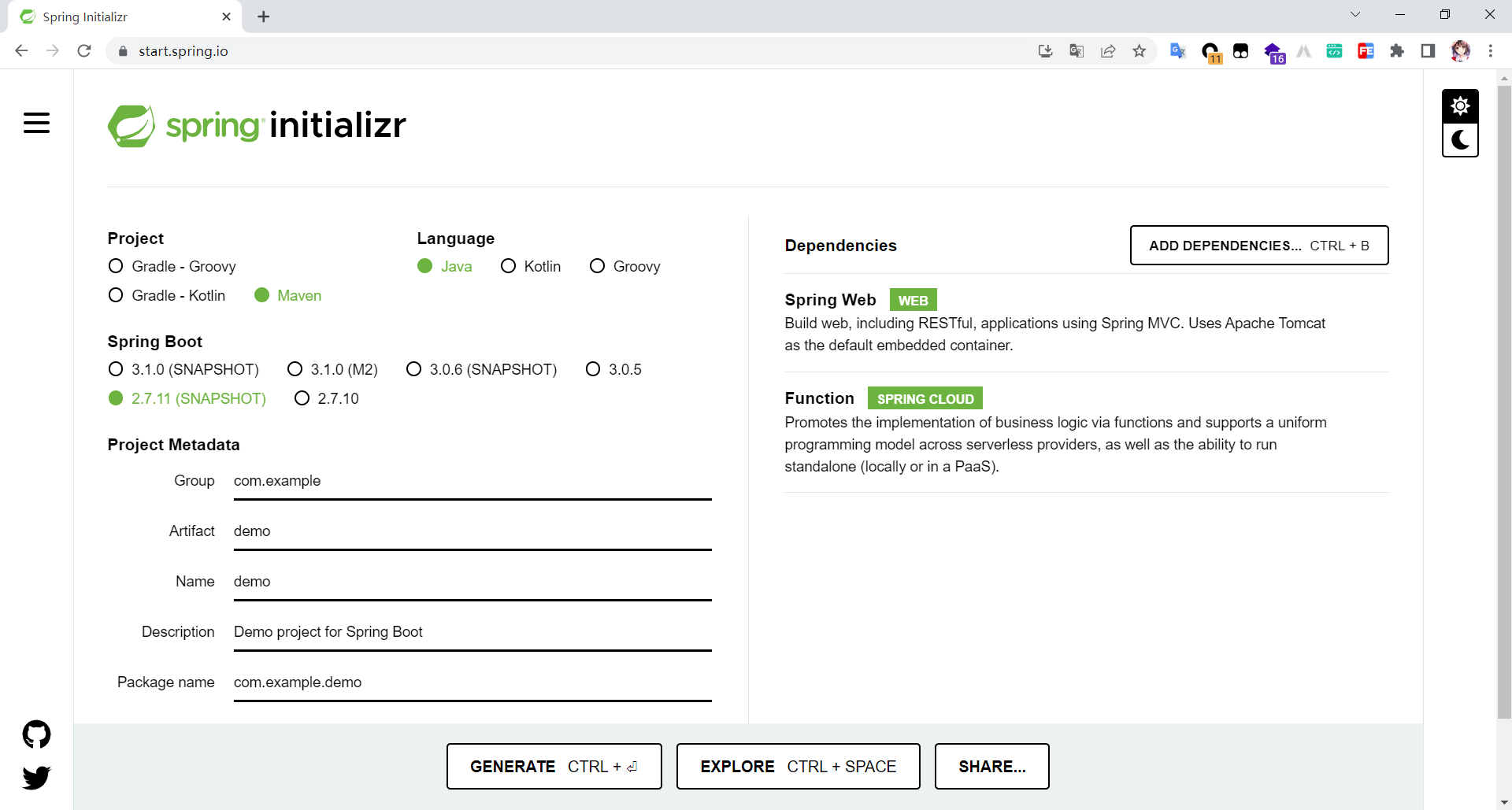Open the extension with badge 16

pyautogui.click(x=1274, y=53)
